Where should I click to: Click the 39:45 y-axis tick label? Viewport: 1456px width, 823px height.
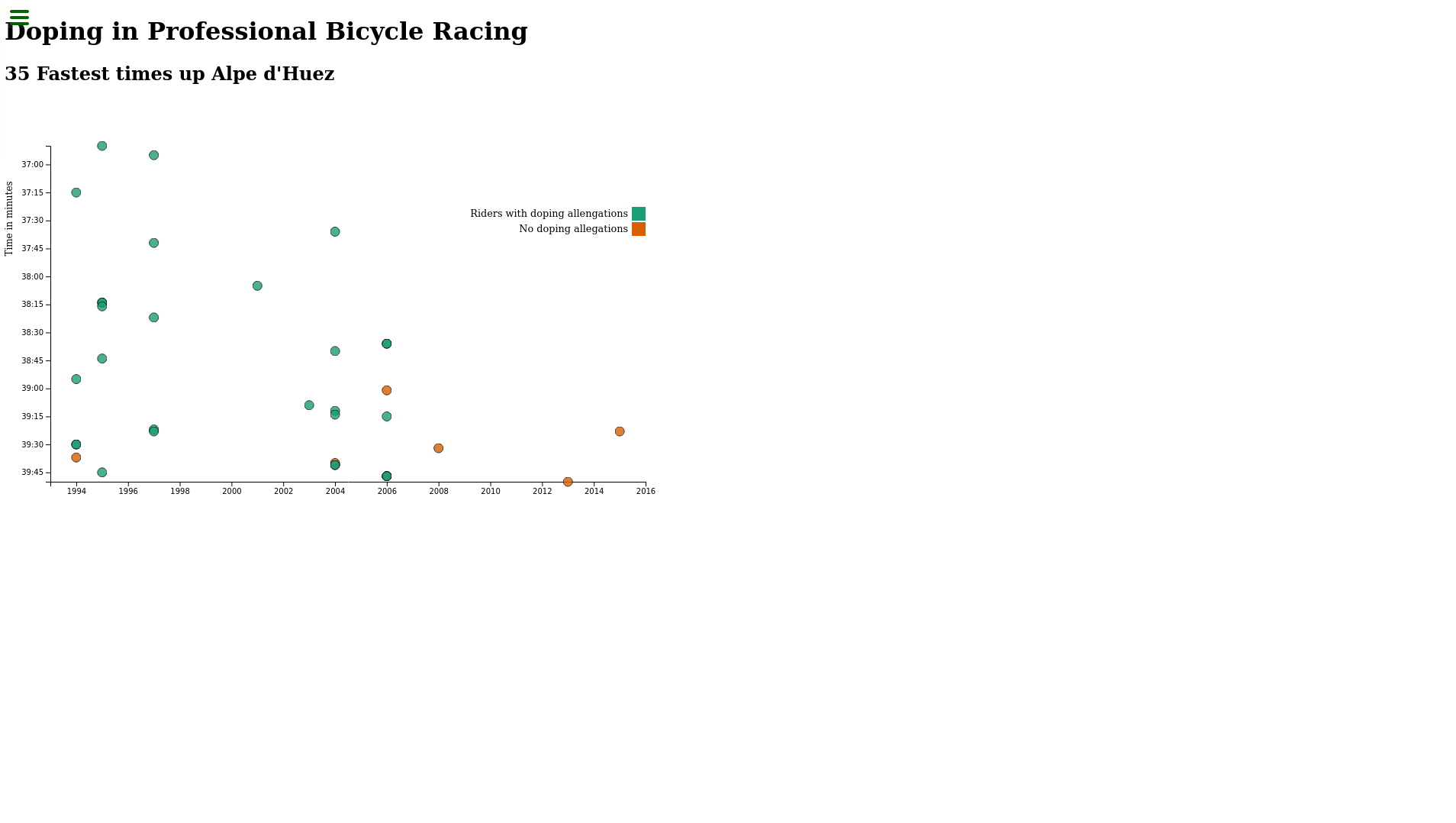[33, 473]
